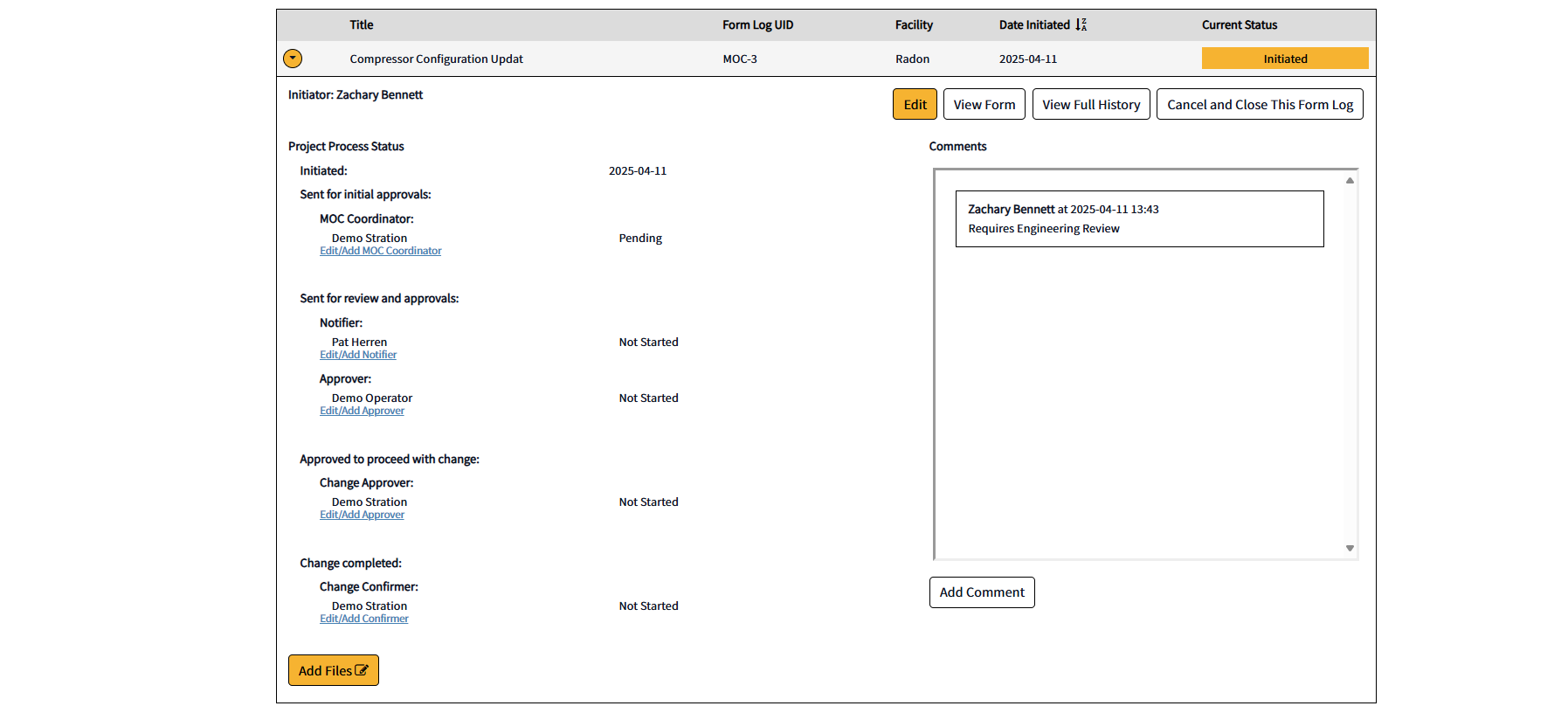Cancel and Close This Form Log
This screenshot has width=1568, height=706.
(x=1260, y=104)
